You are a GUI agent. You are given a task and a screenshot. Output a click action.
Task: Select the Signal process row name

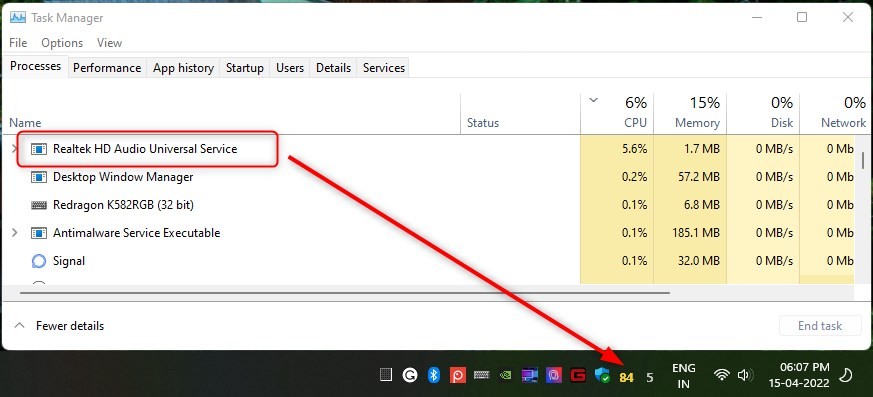[69, 261]
